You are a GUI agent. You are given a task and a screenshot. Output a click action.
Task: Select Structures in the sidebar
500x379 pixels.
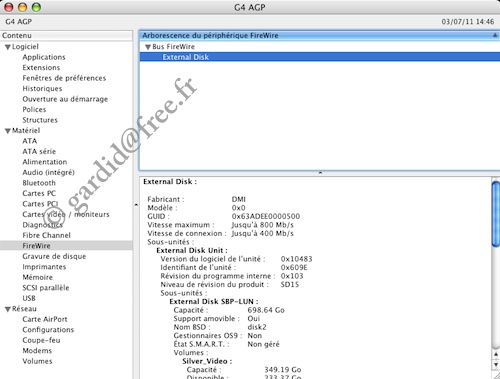click(40, 120)
